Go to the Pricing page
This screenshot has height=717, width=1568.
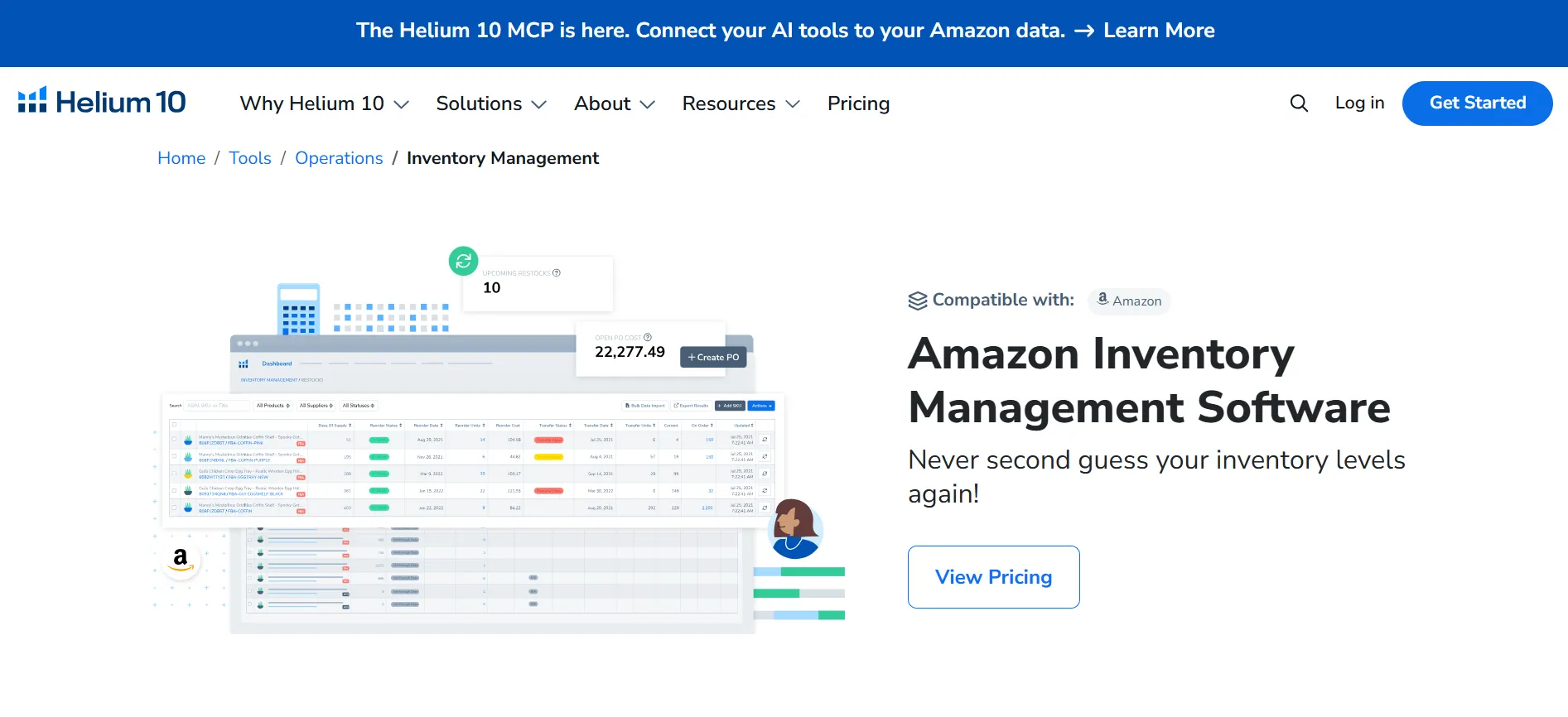[x=858, y=103]
